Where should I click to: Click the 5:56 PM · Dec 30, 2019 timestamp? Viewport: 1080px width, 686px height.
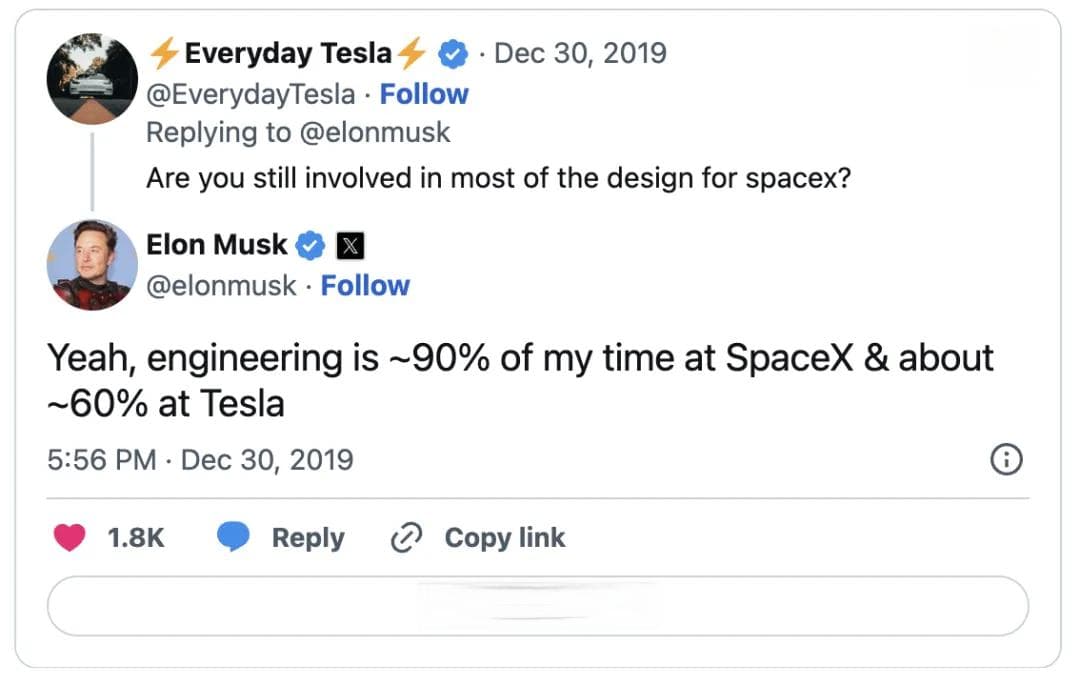[200, 460]
